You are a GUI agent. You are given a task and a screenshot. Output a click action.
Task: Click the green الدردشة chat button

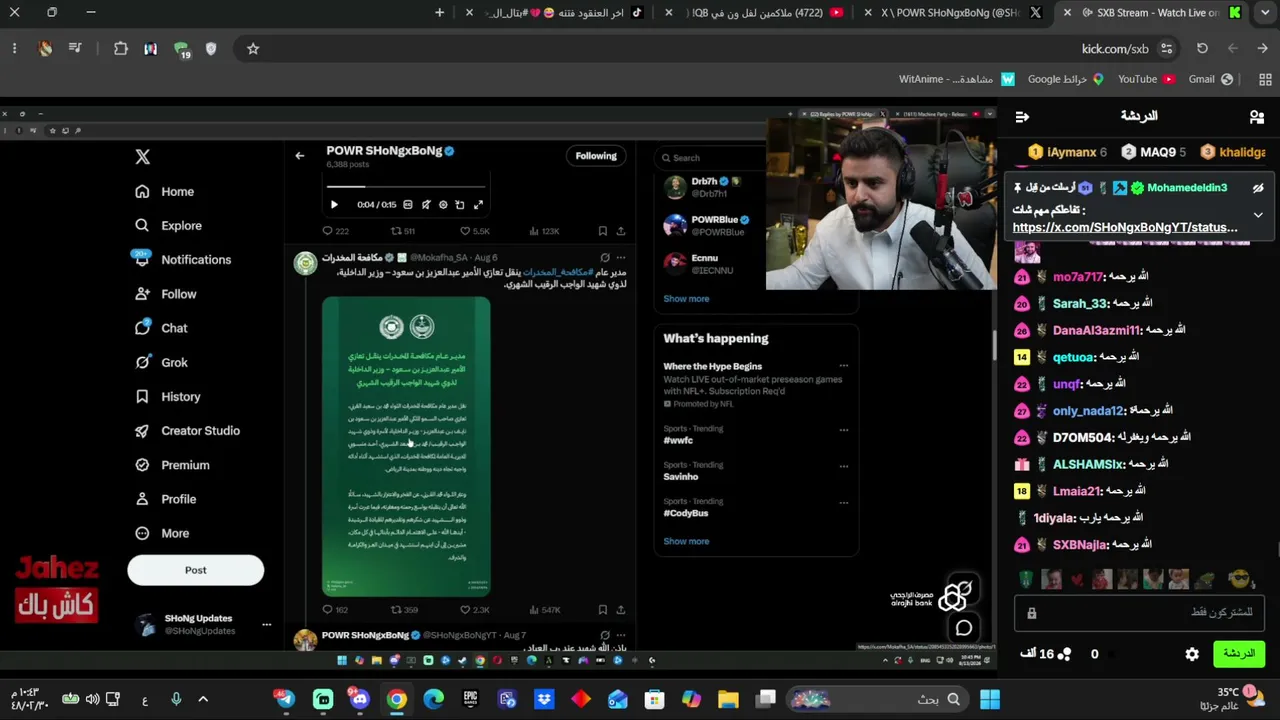(1238, 654)
